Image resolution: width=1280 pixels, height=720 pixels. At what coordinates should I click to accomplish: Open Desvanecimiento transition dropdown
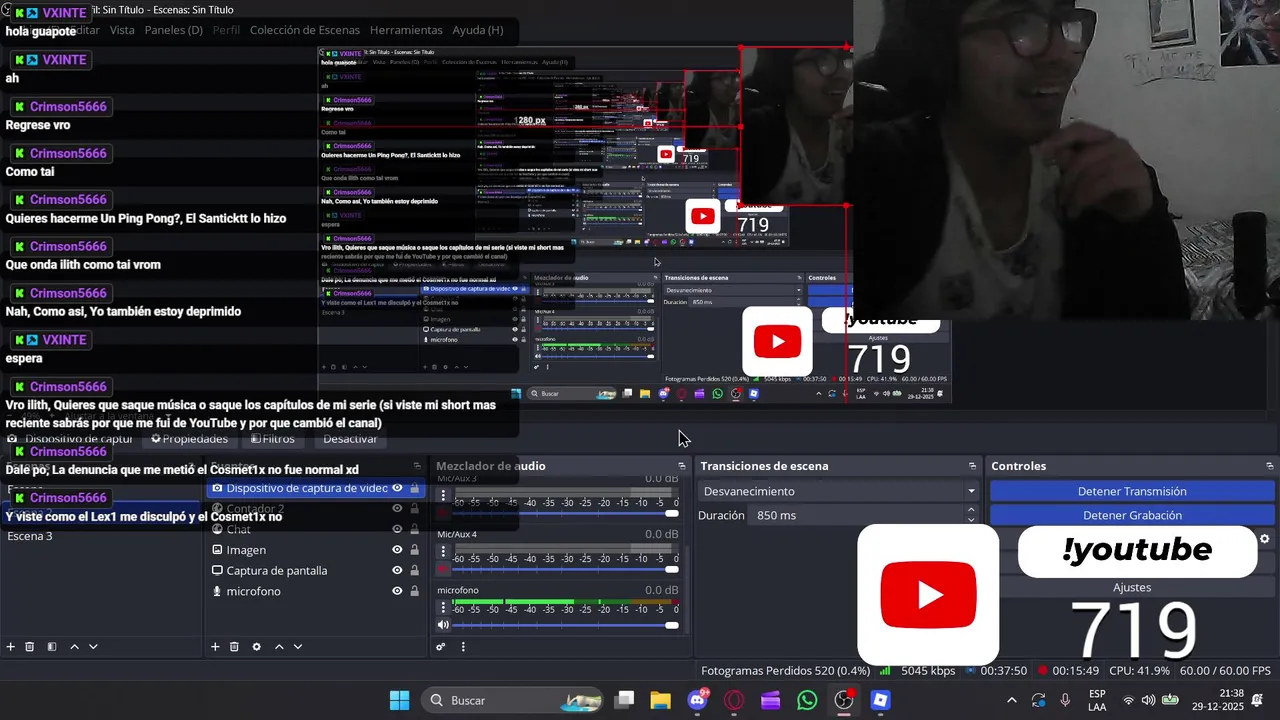coord(840,491)
